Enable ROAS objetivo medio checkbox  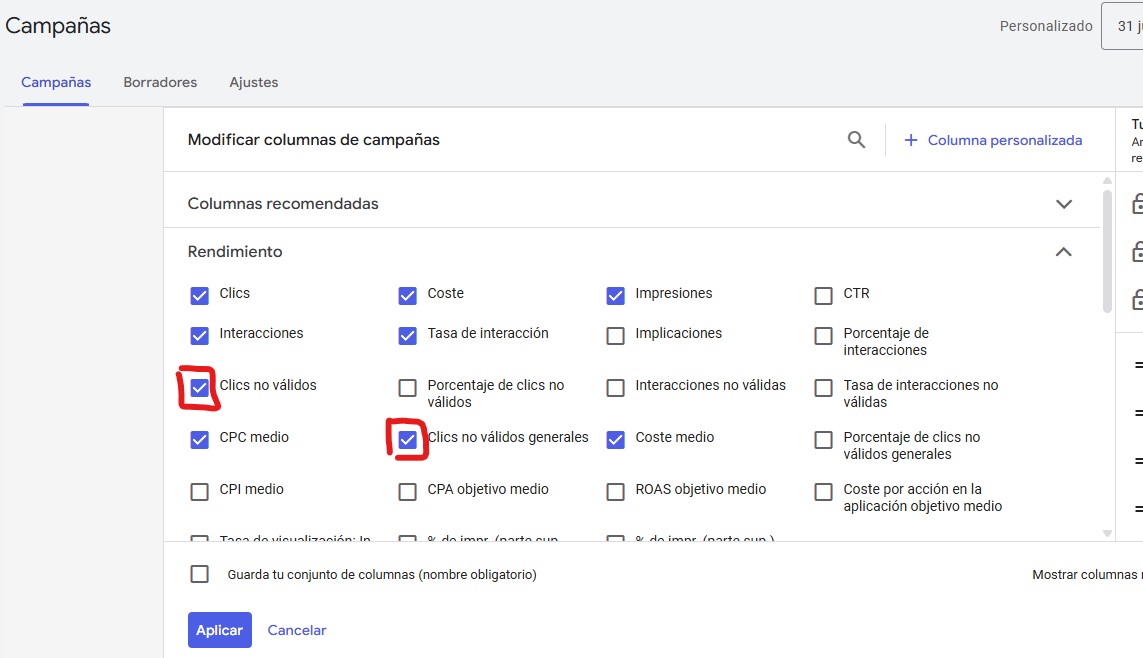615,491
